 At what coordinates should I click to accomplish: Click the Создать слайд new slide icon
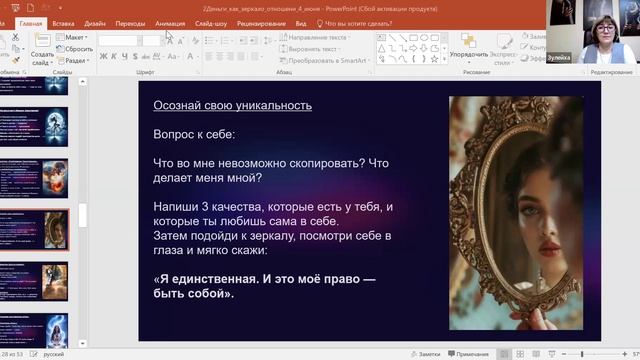(42, 41)
